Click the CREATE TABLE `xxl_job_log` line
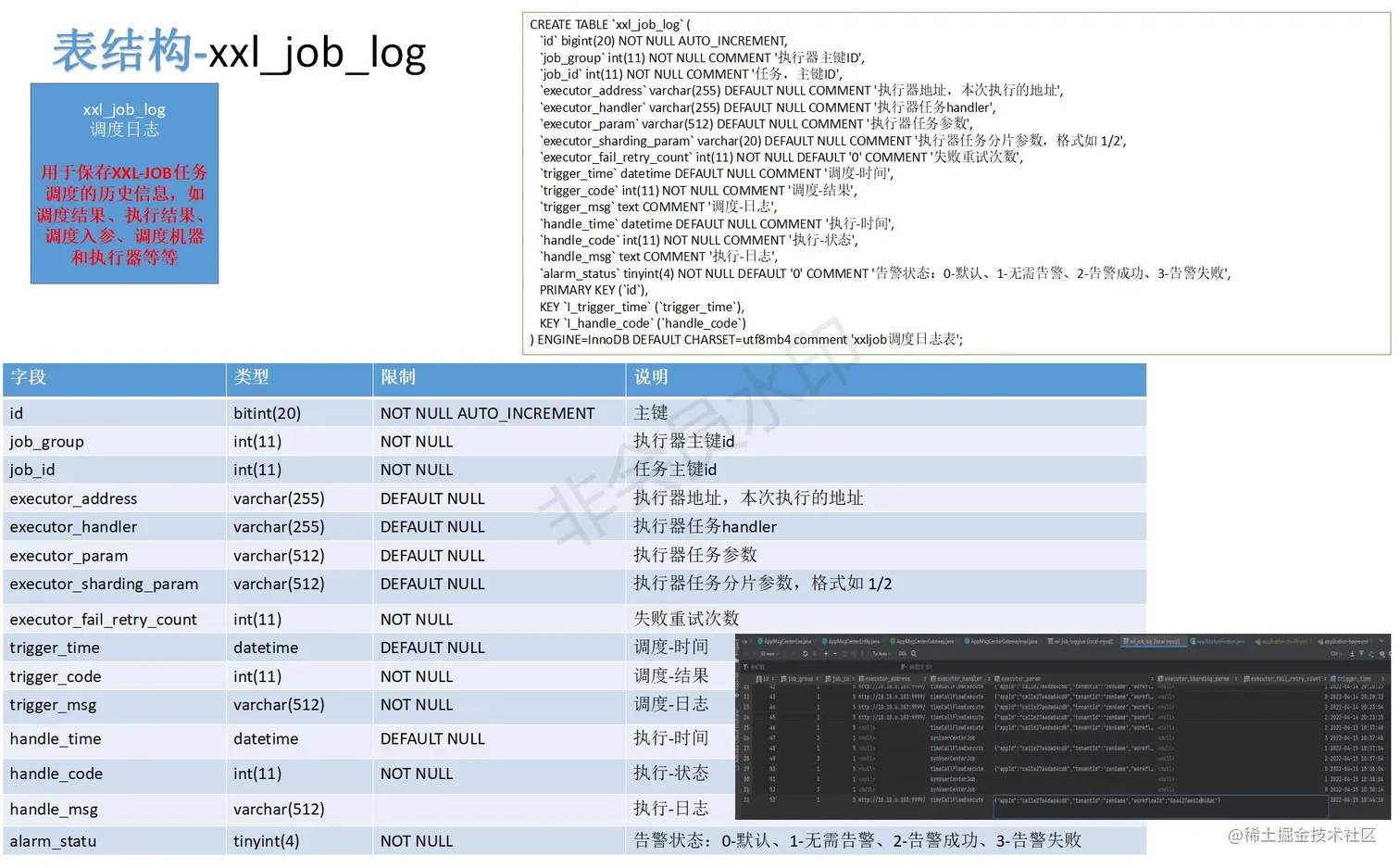1400x868 pixels. pyautogui.click(x=610, y=24)
